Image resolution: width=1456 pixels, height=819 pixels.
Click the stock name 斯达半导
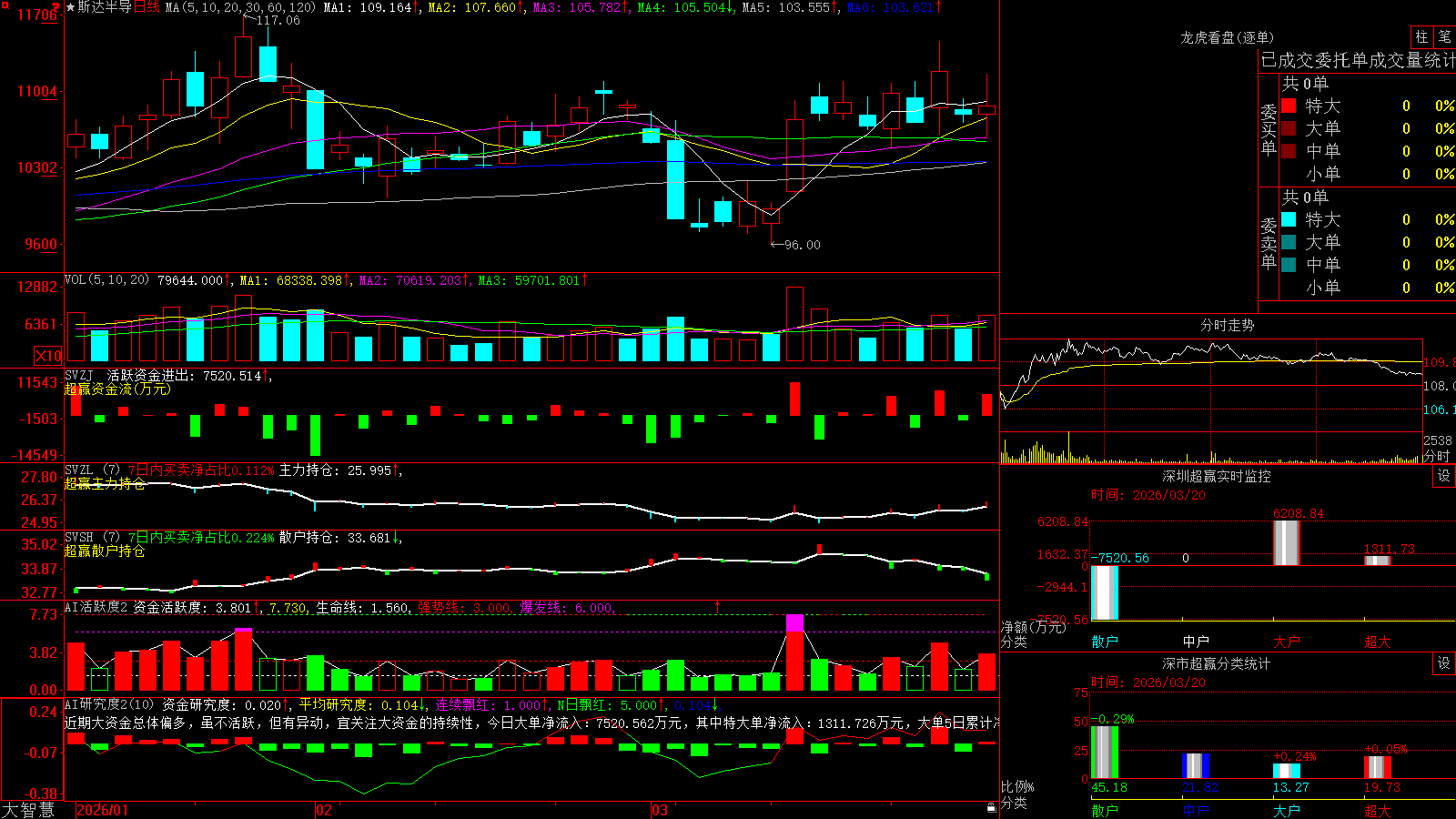click(x=105, y=7)
